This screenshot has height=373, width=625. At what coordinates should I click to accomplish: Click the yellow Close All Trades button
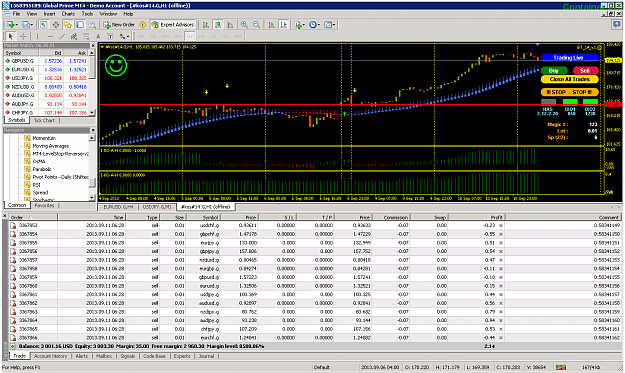click(570, 79)
